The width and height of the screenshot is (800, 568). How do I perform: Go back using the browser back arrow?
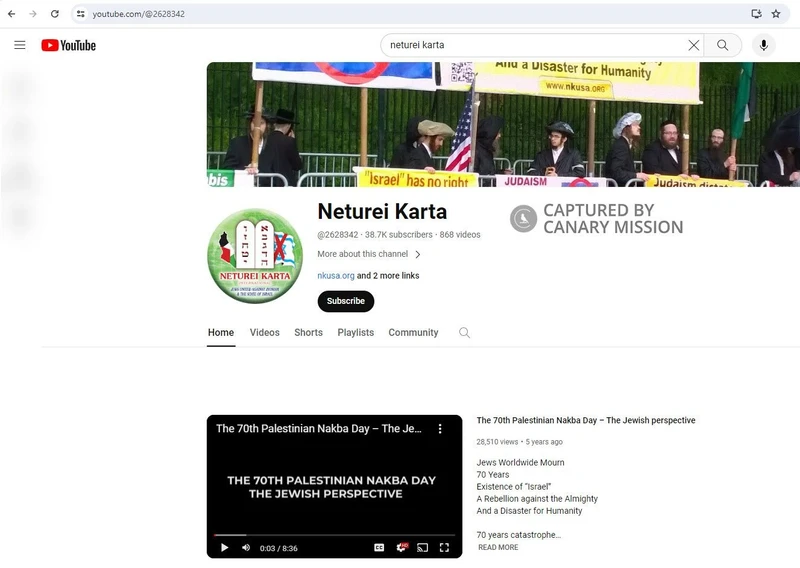pos(11,14)
